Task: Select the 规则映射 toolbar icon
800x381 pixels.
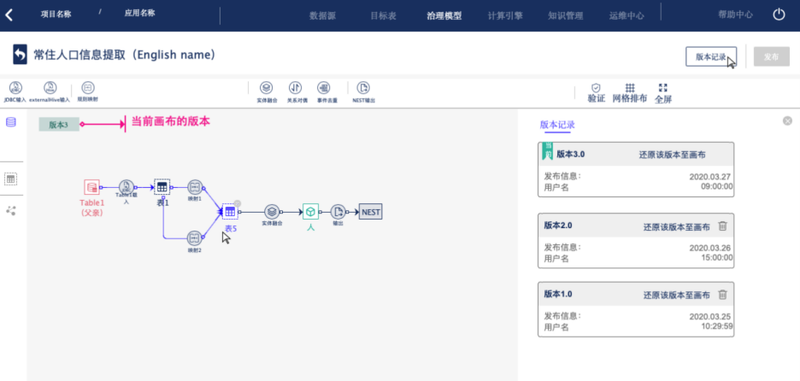Action: (88, 88)
